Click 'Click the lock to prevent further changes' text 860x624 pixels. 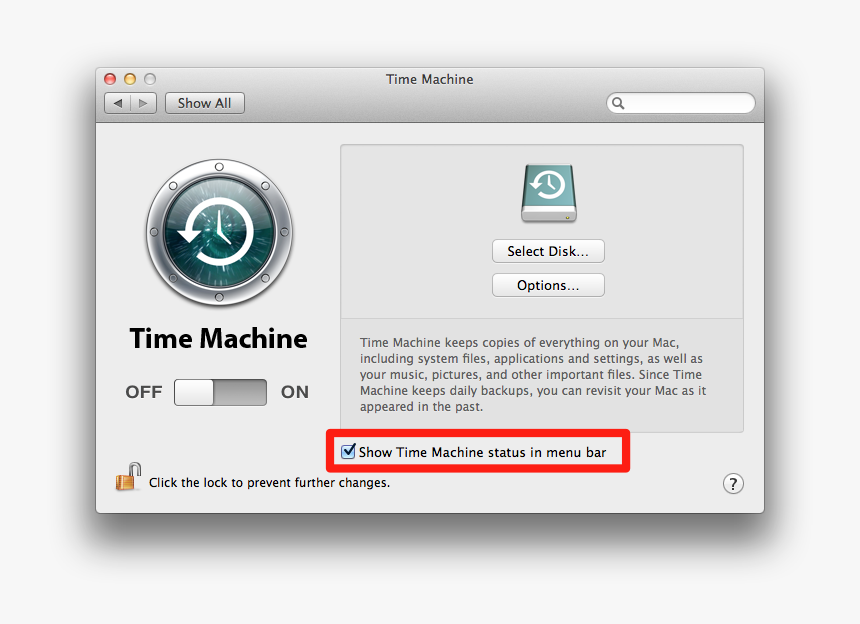click(x=269, y=483)
